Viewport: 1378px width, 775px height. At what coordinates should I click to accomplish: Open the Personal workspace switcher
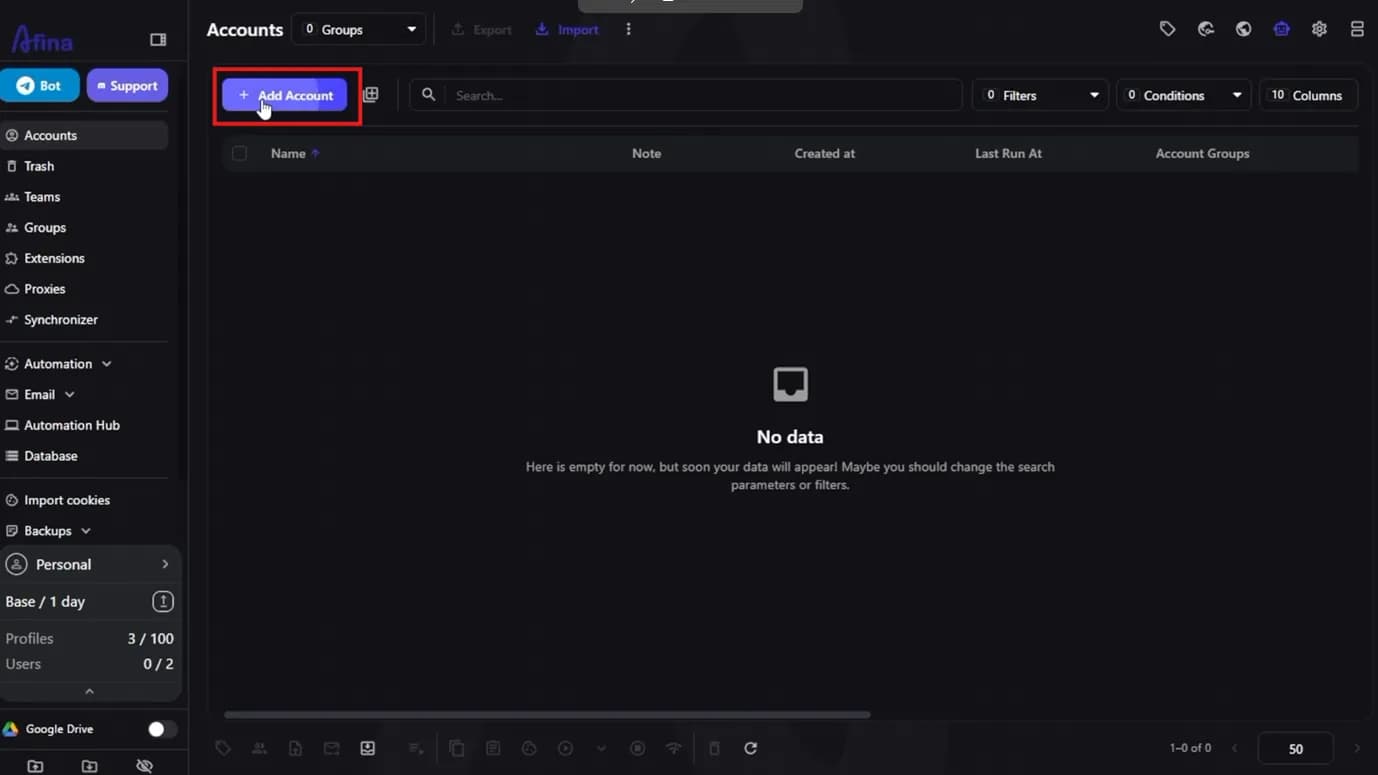(90, 565)
